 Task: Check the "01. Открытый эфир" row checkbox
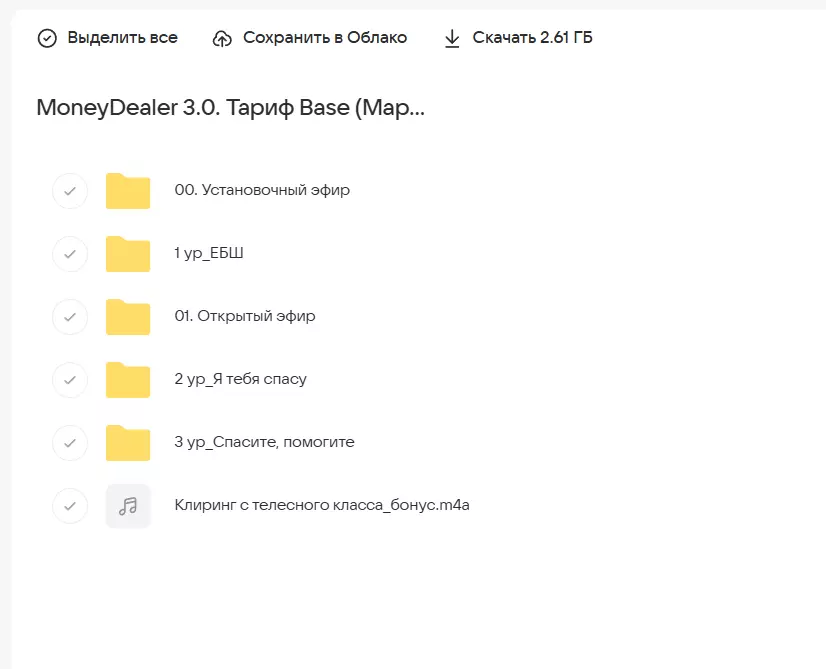pyautogui.click(x=69, y=316)
